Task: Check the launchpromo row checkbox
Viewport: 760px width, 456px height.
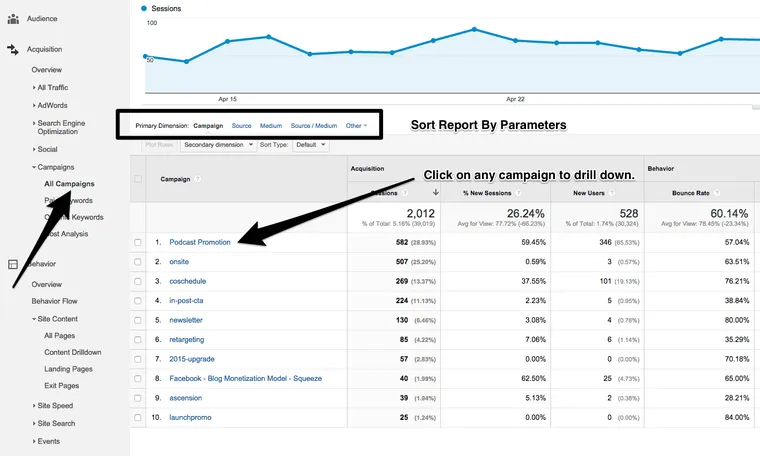Action: coord(138,417)
